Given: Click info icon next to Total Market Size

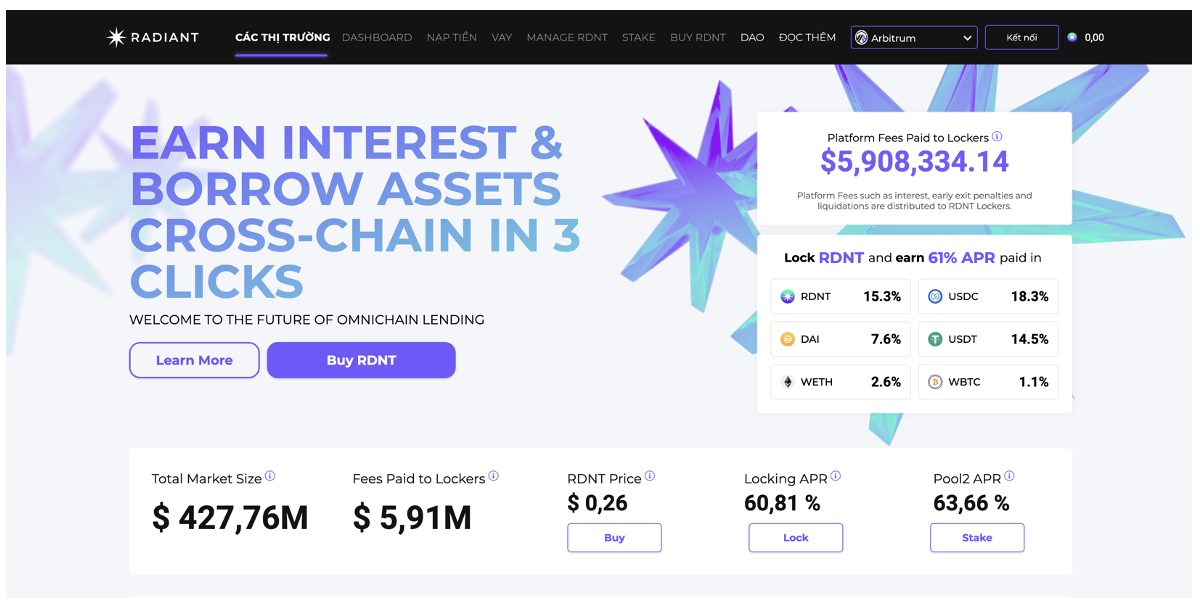Looking at the screenshot, I should [270, 477].
